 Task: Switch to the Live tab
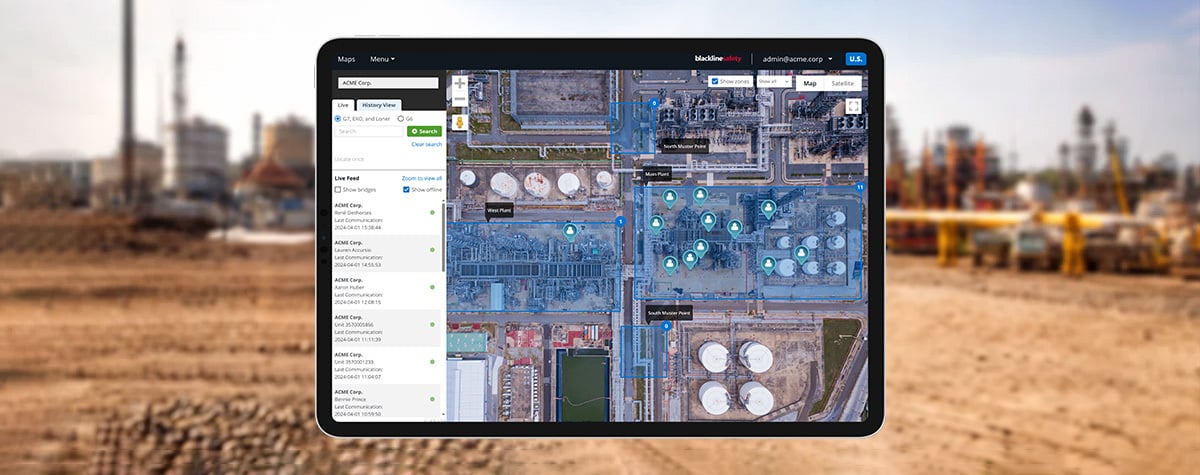(342, 104)
